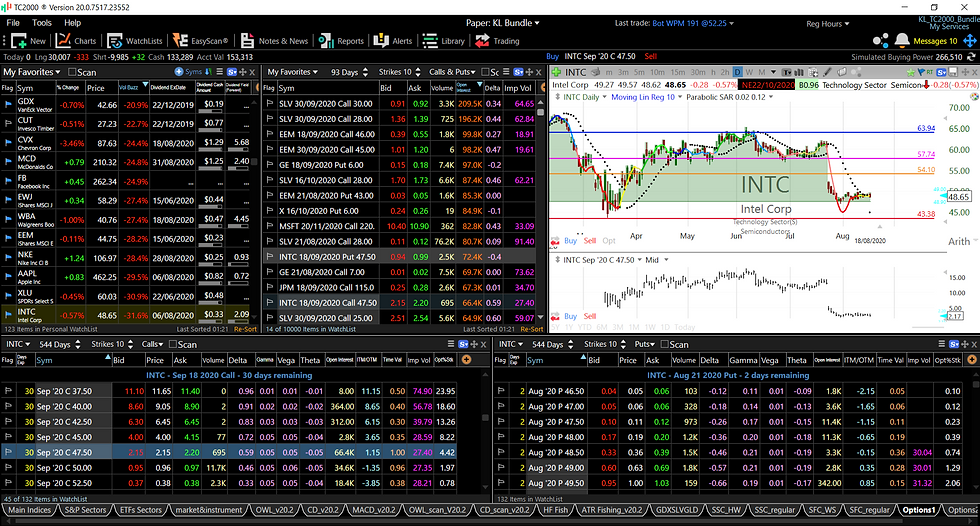Click the INTC row in My Favorites

click(x=128, y=315)
